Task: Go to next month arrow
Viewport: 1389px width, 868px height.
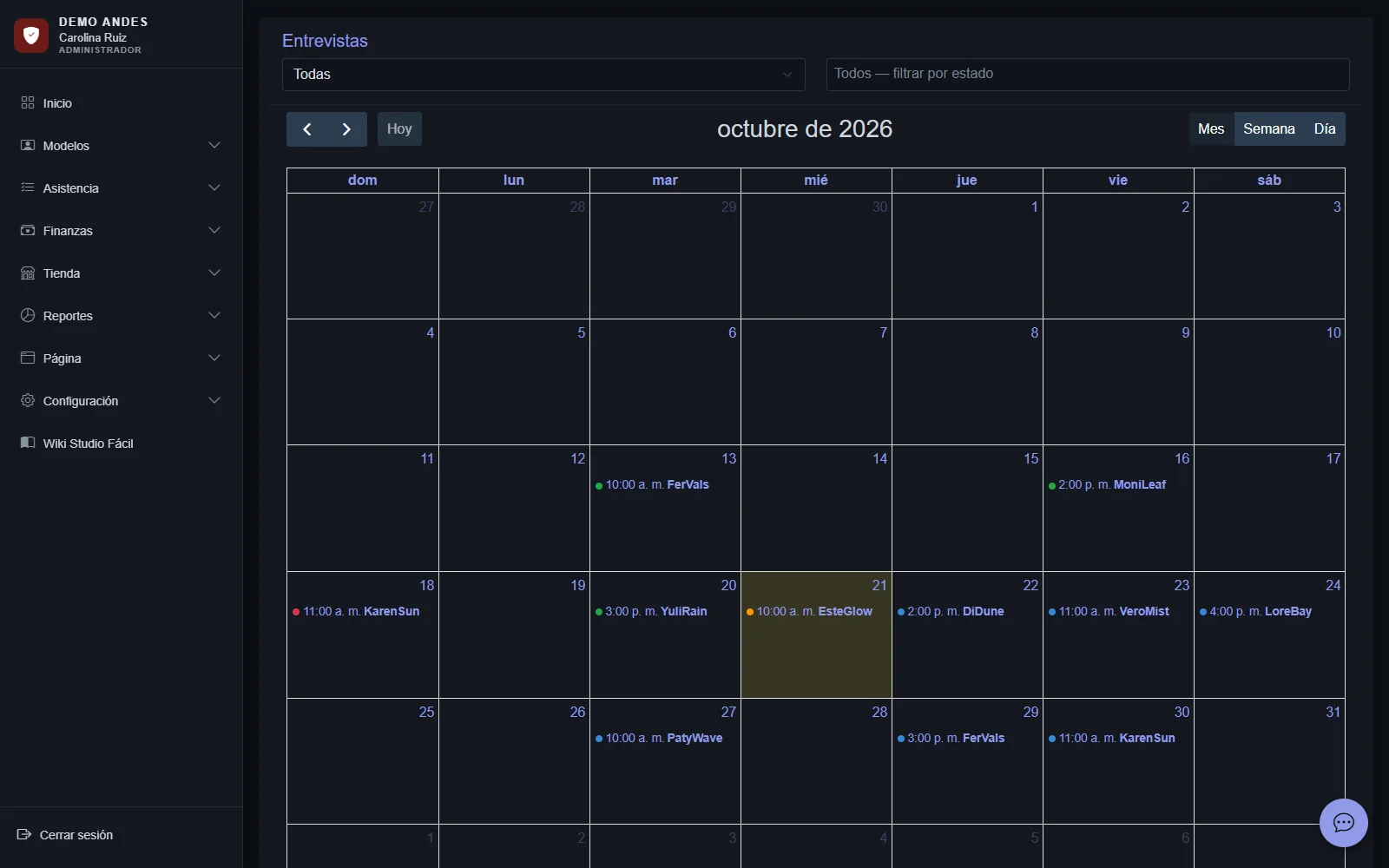Action: pyautogui.click(x=346, y=129)
